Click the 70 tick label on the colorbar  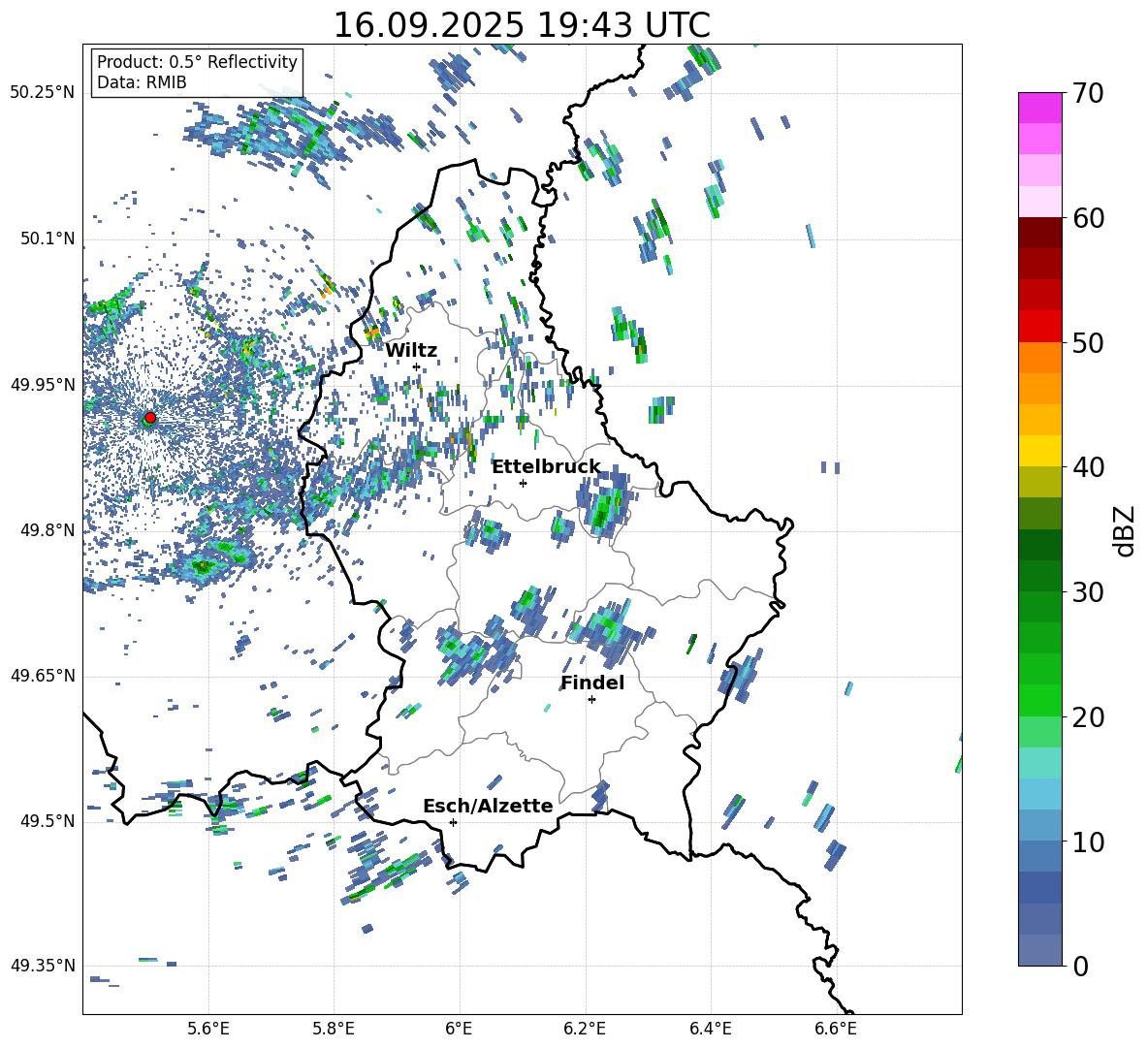click(1088, 94)
